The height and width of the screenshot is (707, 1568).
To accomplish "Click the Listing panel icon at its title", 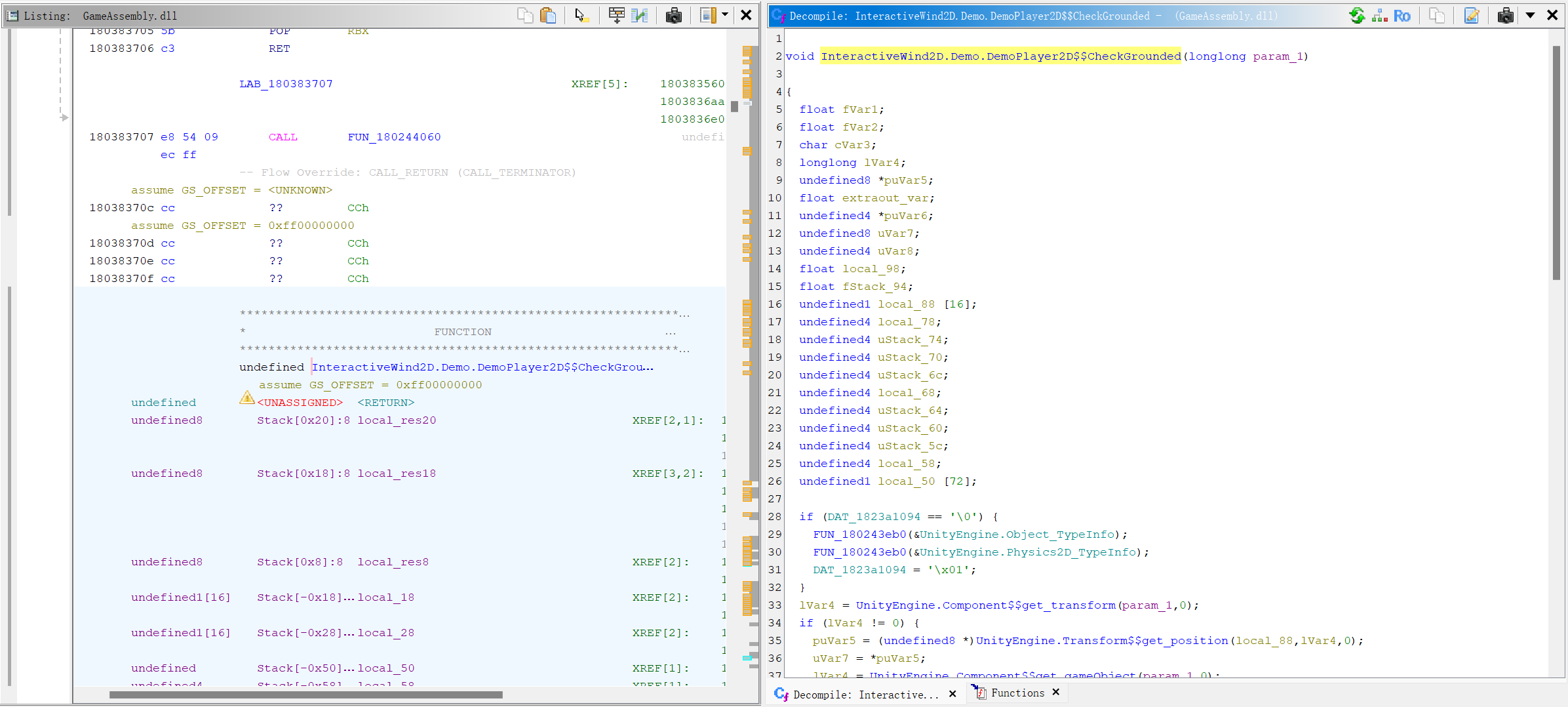I will pos(12,15).
